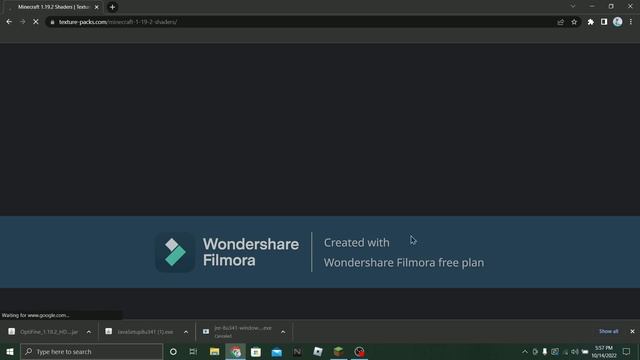Show hidden system tray icons

(525, 352)
